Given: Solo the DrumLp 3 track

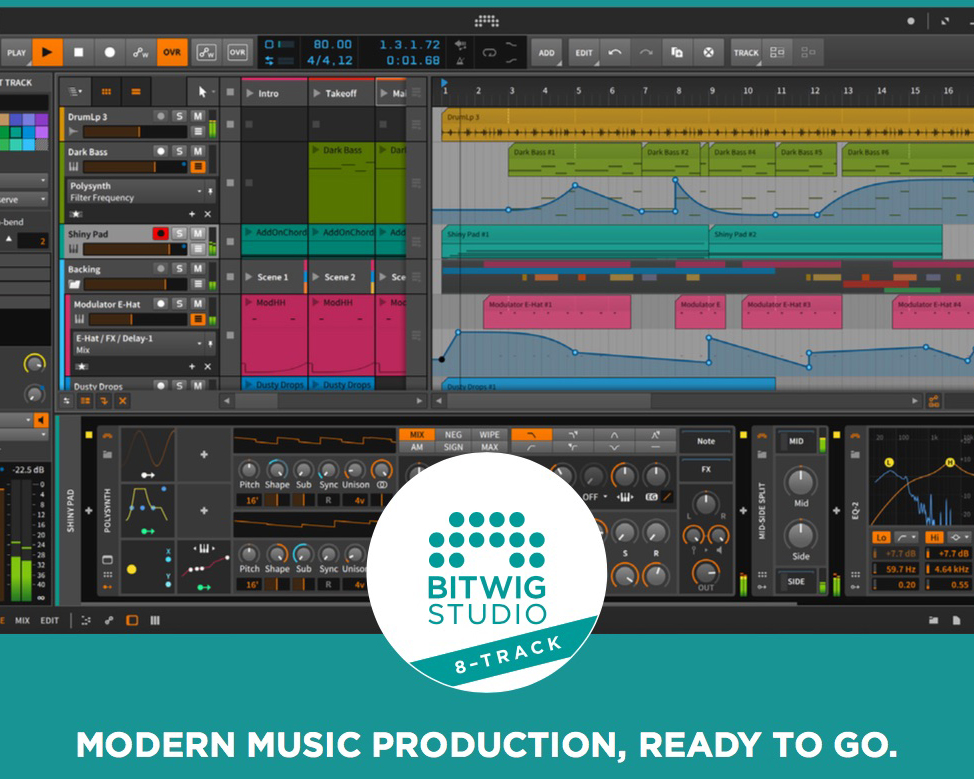Looking at the screenshot, I should coord(180,116).
